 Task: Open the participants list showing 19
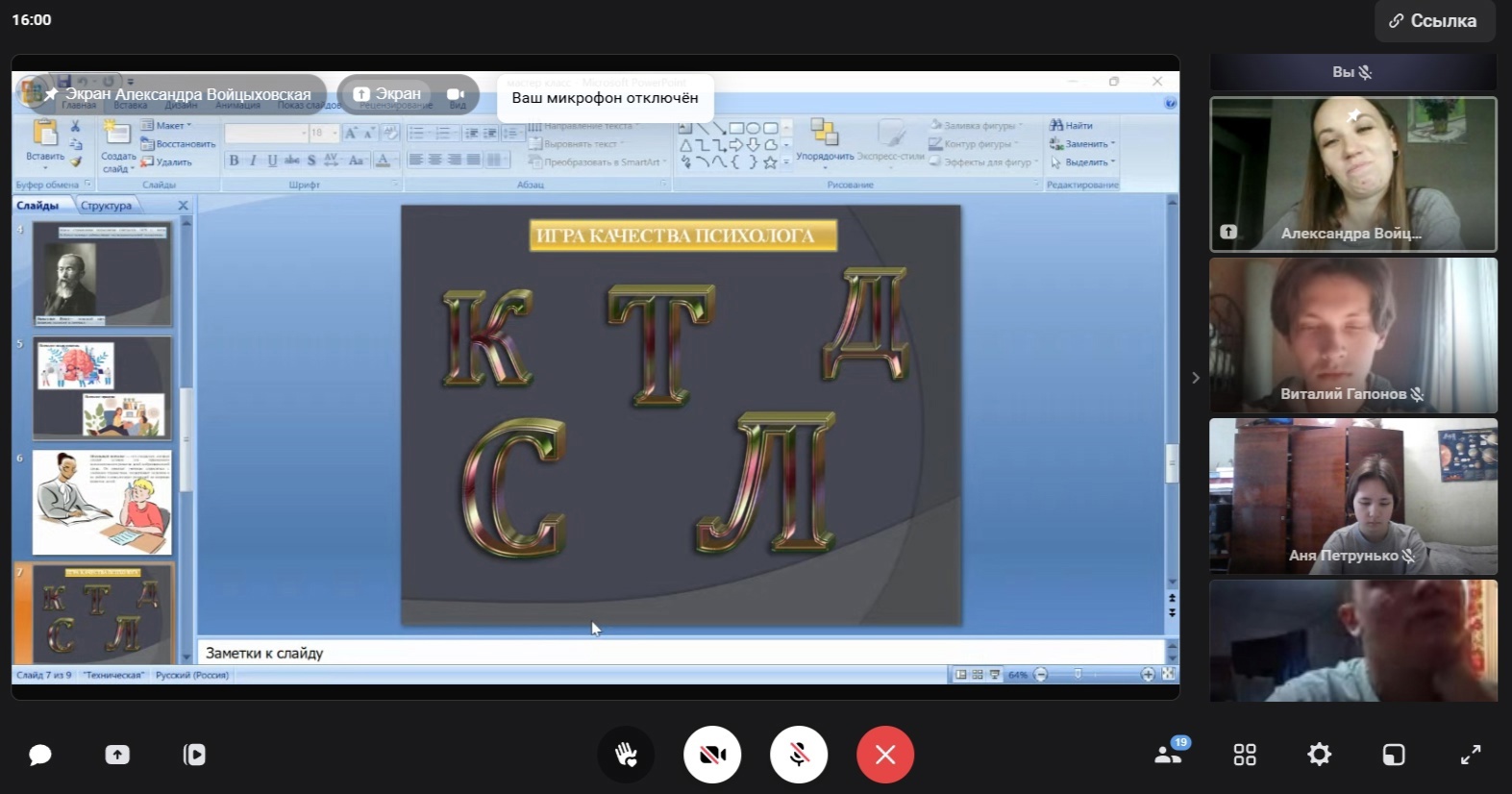coord(1171,753)
